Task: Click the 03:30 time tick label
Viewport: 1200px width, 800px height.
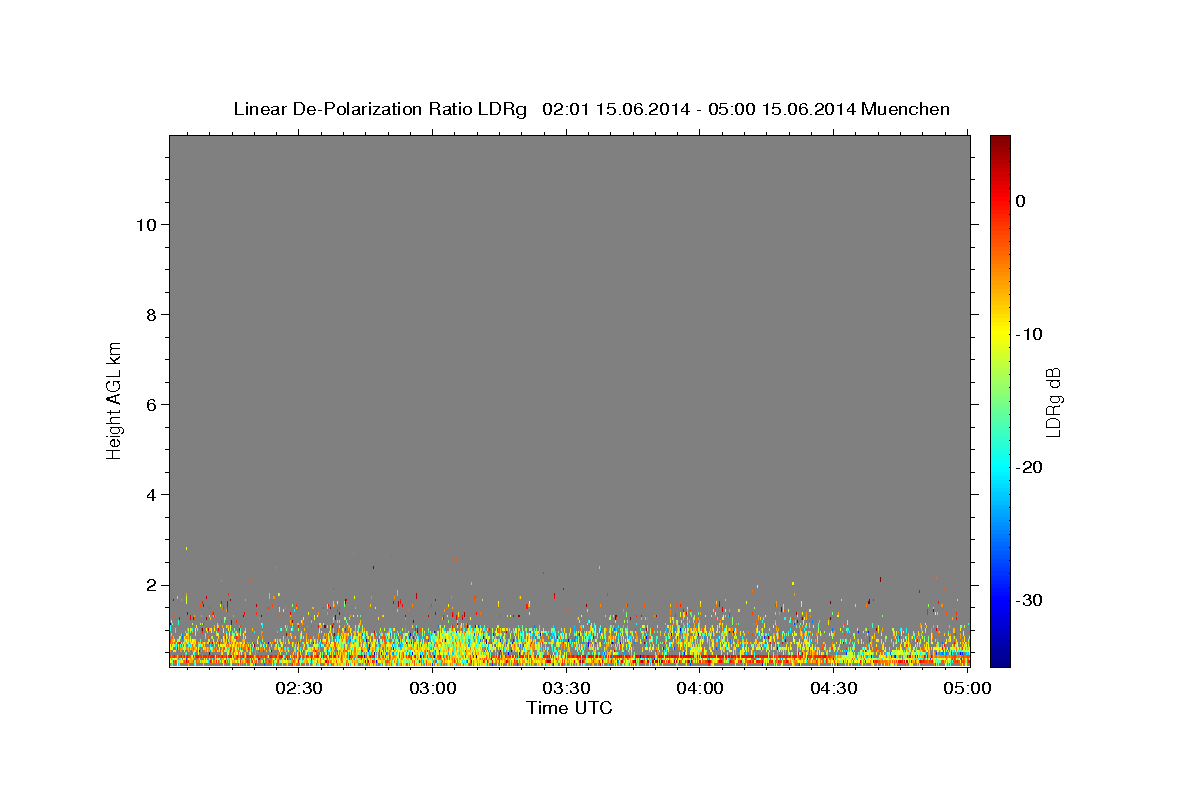Action: (x=566, y=688)
